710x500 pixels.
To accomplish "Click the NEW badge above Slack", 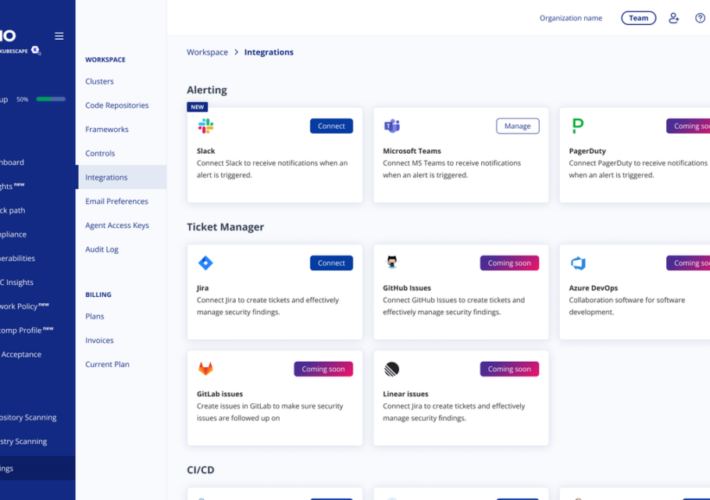I will pyautogui.click(x=197, y=107).
